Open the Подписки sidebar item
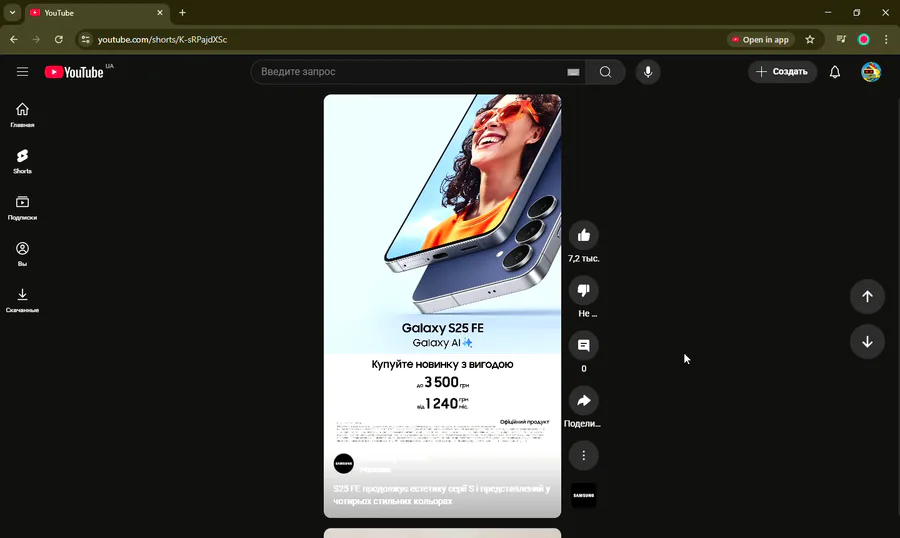900x538 pixels. [22, 208]
